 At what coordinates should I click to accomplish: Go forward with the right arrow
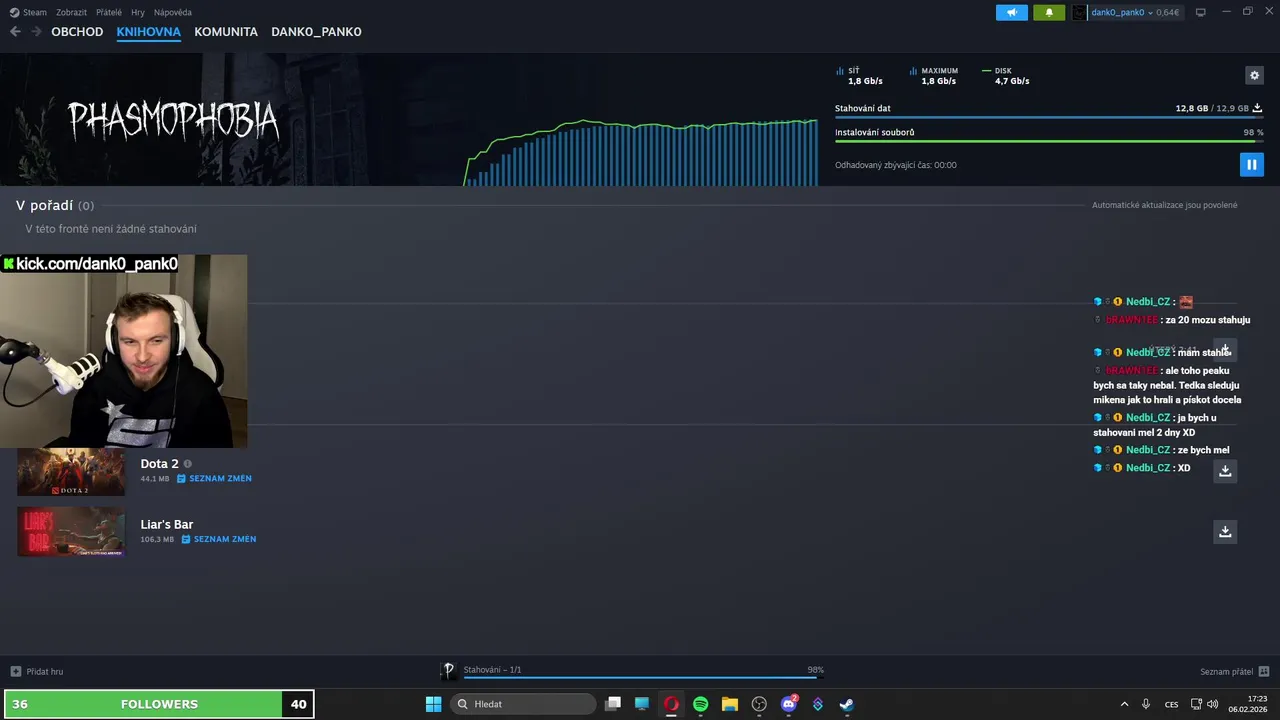pos(36,31)
